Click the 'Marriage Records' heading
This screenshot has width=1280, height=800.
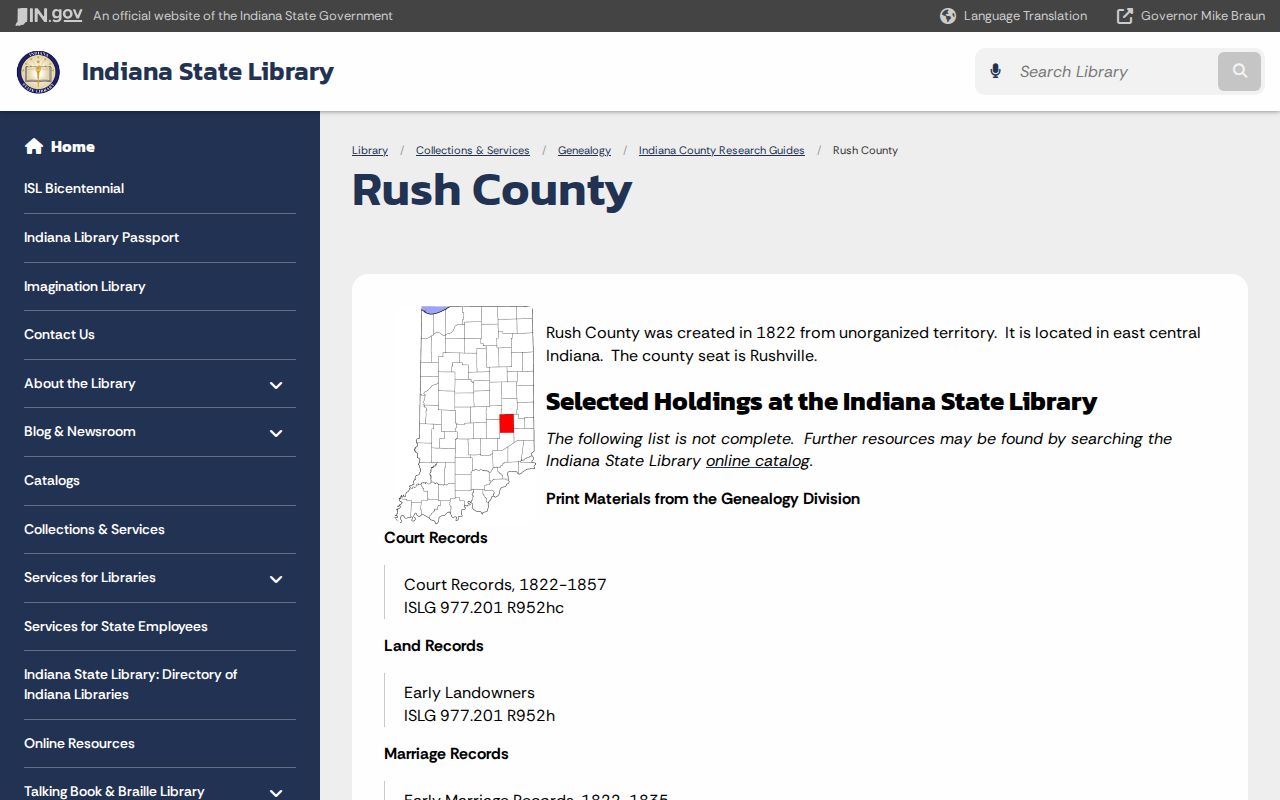pos(446,754)
